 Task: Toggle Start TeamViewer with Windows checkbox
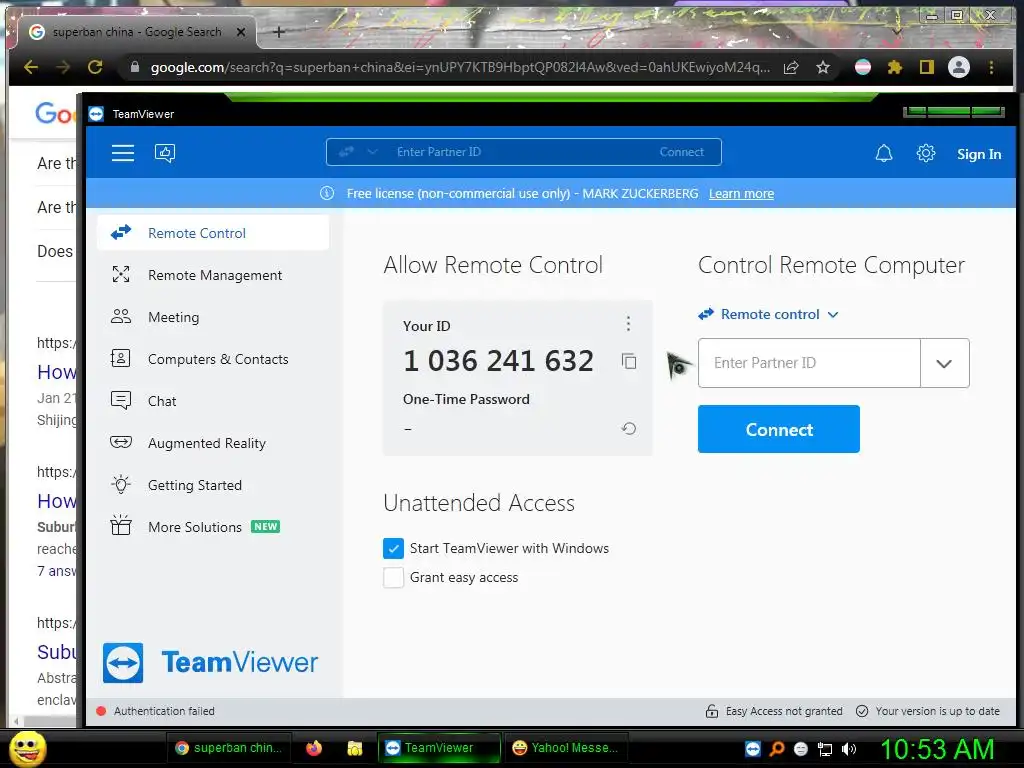click(393, 549)
